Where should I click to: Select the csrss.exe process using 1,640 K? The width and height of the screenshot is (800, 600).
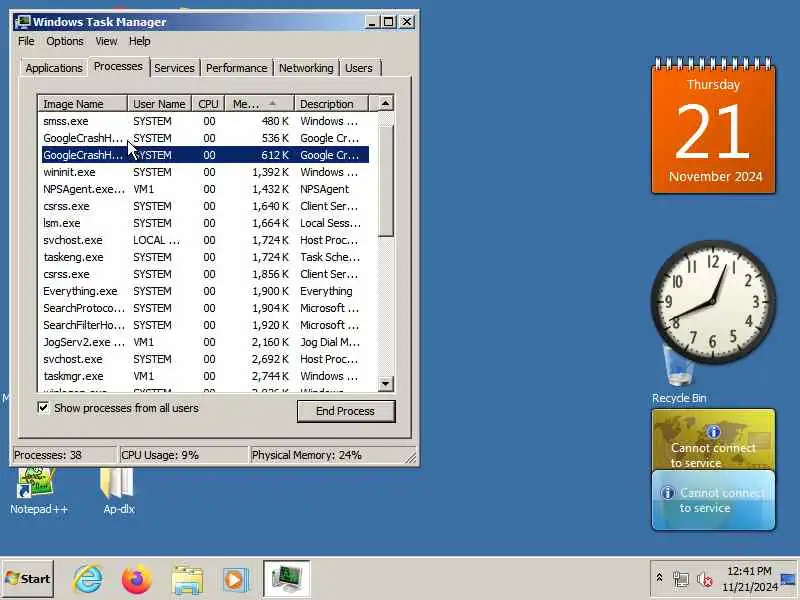pyautogui.click(x=205, y=206)
